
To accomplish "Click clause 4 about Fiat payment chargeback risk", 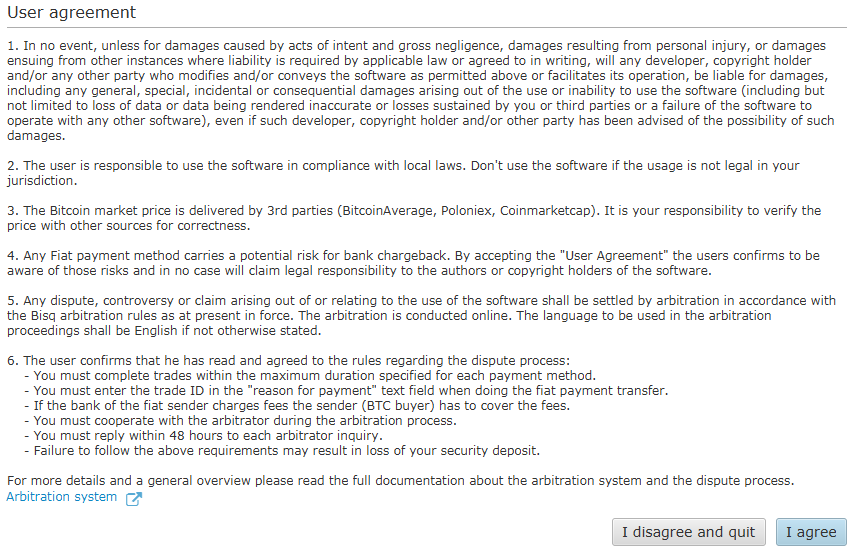I will 413,263.
